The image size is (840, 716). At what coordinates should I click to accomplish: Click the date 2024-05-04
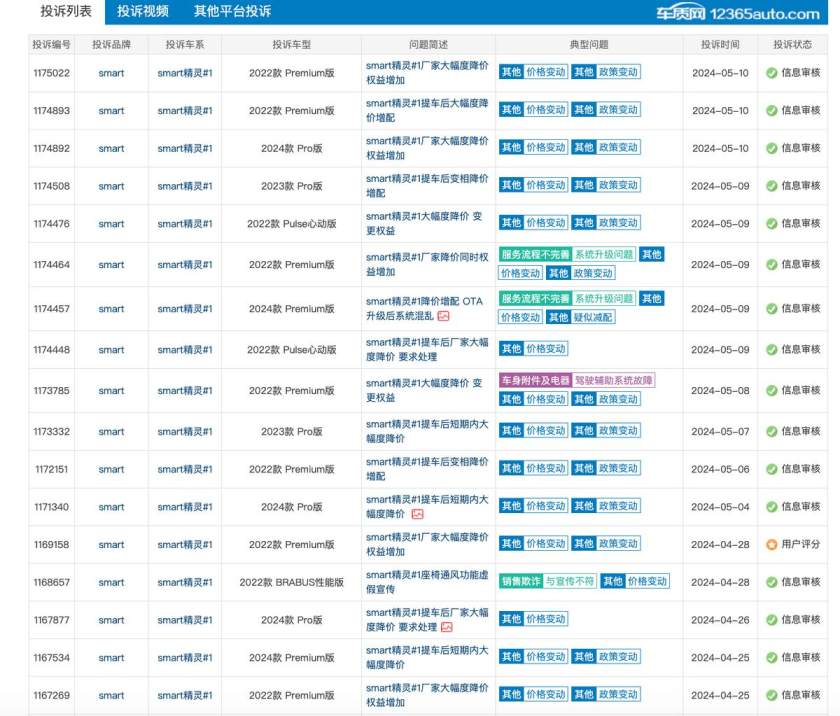721,507
